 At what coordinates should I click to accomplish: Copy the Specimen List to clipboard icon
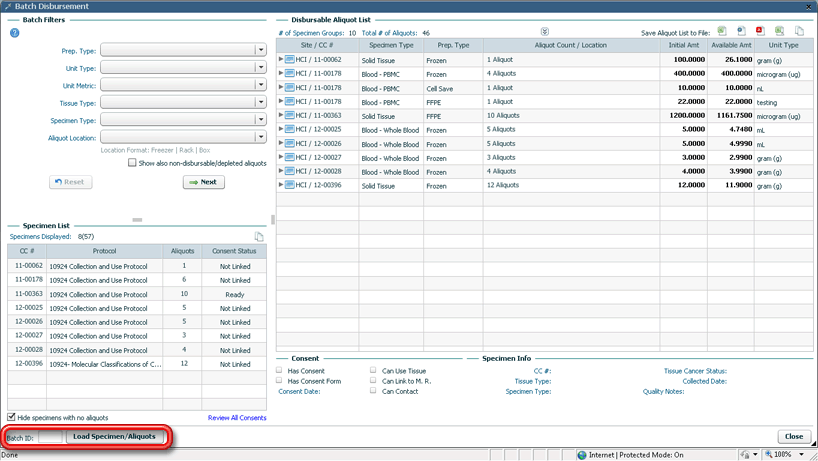259,237
